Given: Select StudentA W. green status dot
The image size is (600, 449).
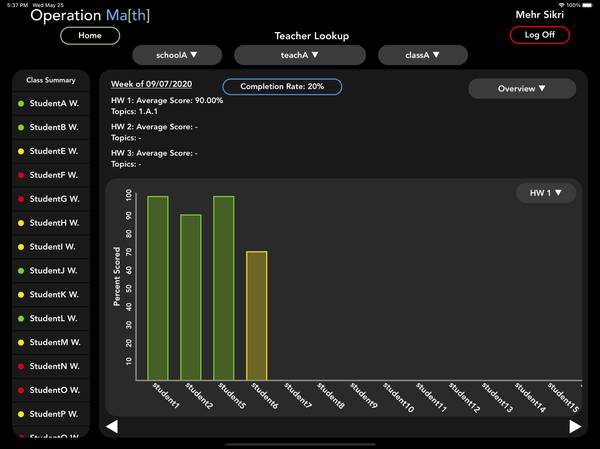Looking at the screenshot, I should 21,104.
